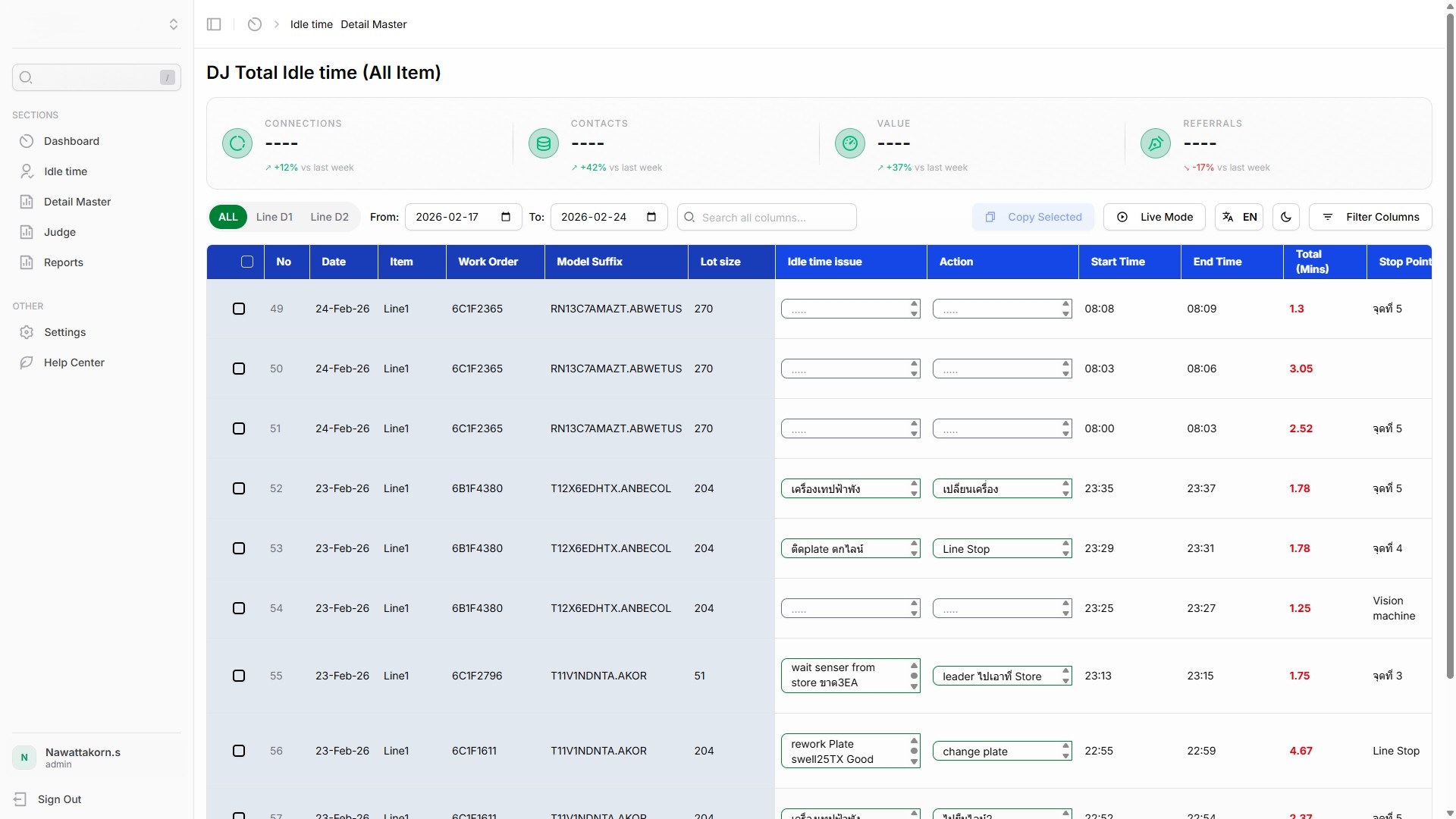This screenshot has height=819, width=1456.
Task: Select row 55 checkbox
Action: [239, 676]
